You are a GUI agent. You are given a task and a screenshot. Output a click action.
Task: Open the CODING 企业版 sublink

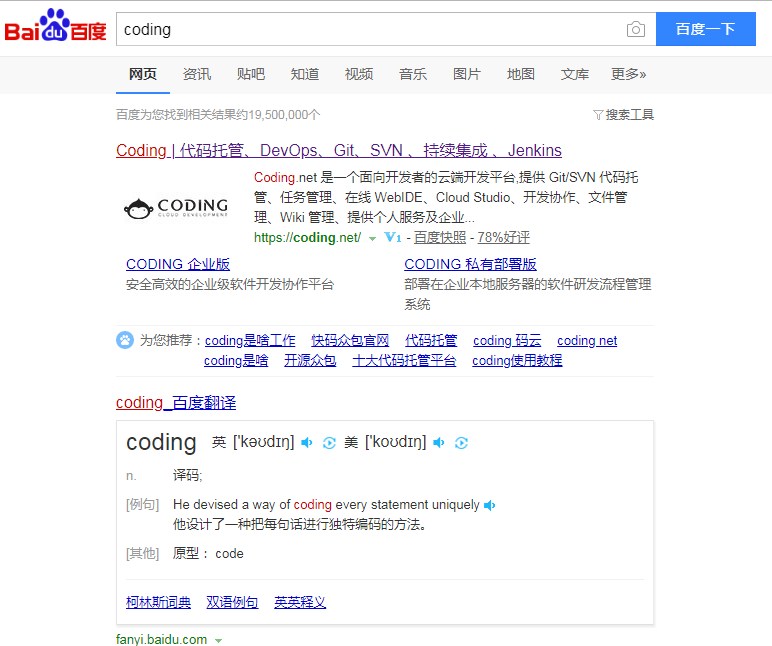178,264
